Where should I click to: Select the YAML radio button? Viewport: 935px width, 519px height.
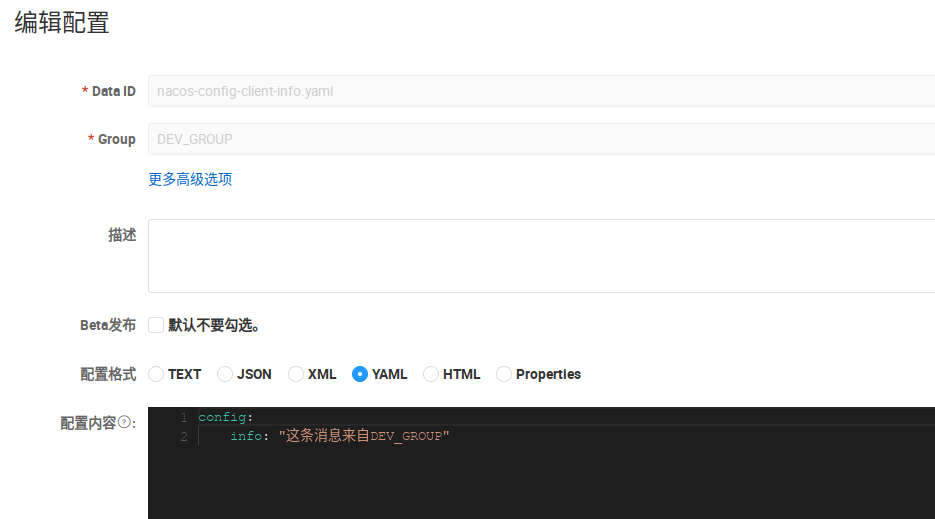coord(360,374)
